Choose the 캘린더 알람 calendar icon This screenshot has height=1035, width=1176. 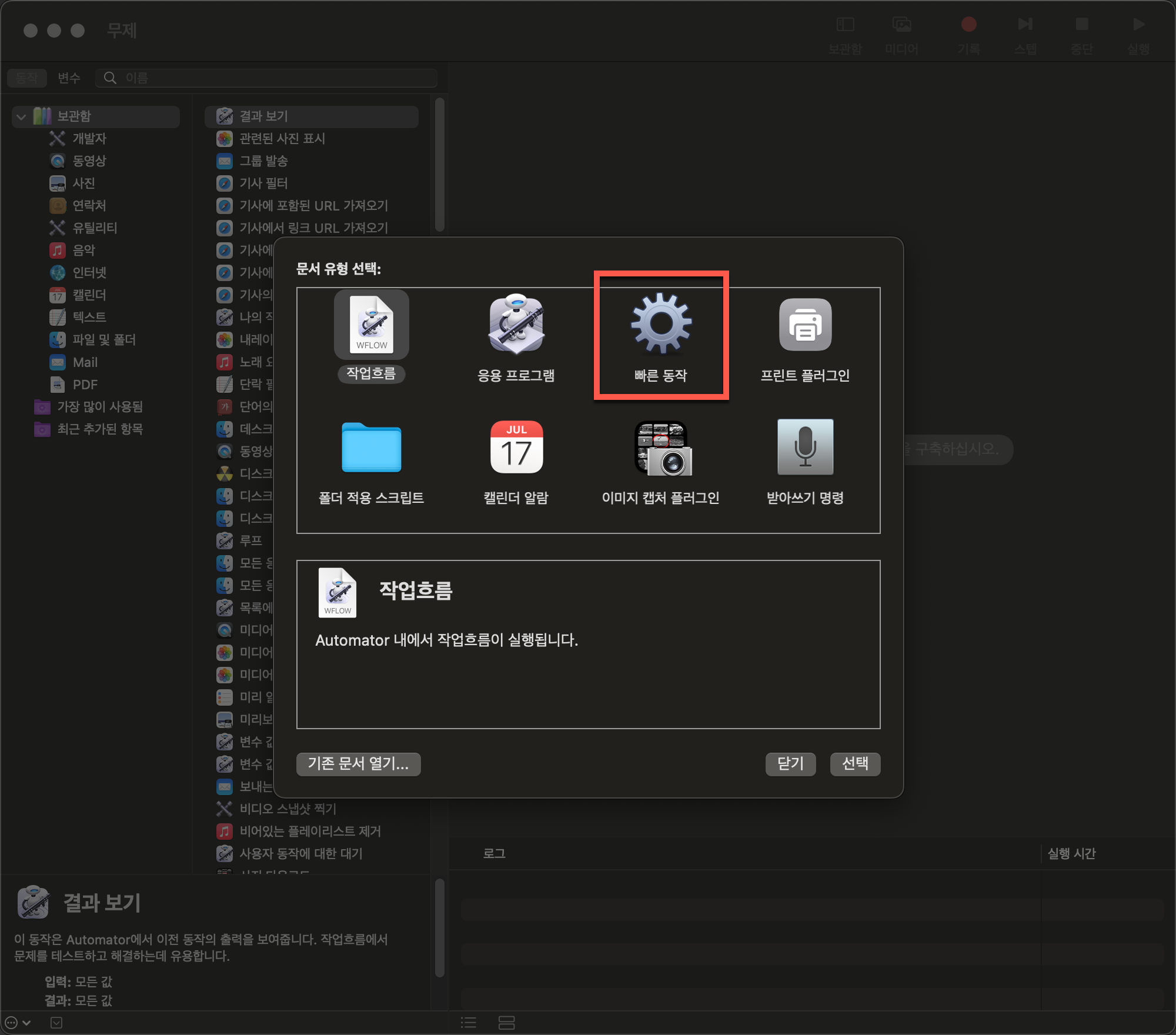(516, 448)
